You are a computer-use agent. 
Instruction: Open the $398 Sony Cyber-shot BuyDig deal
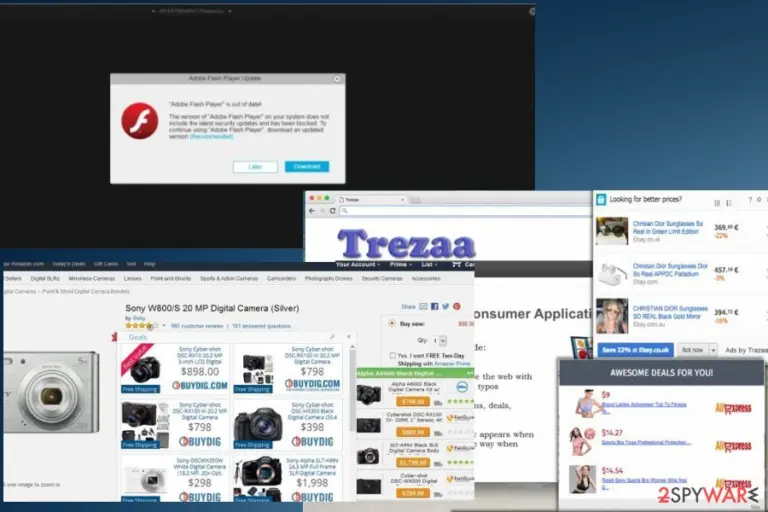click(x=288, y=425)
